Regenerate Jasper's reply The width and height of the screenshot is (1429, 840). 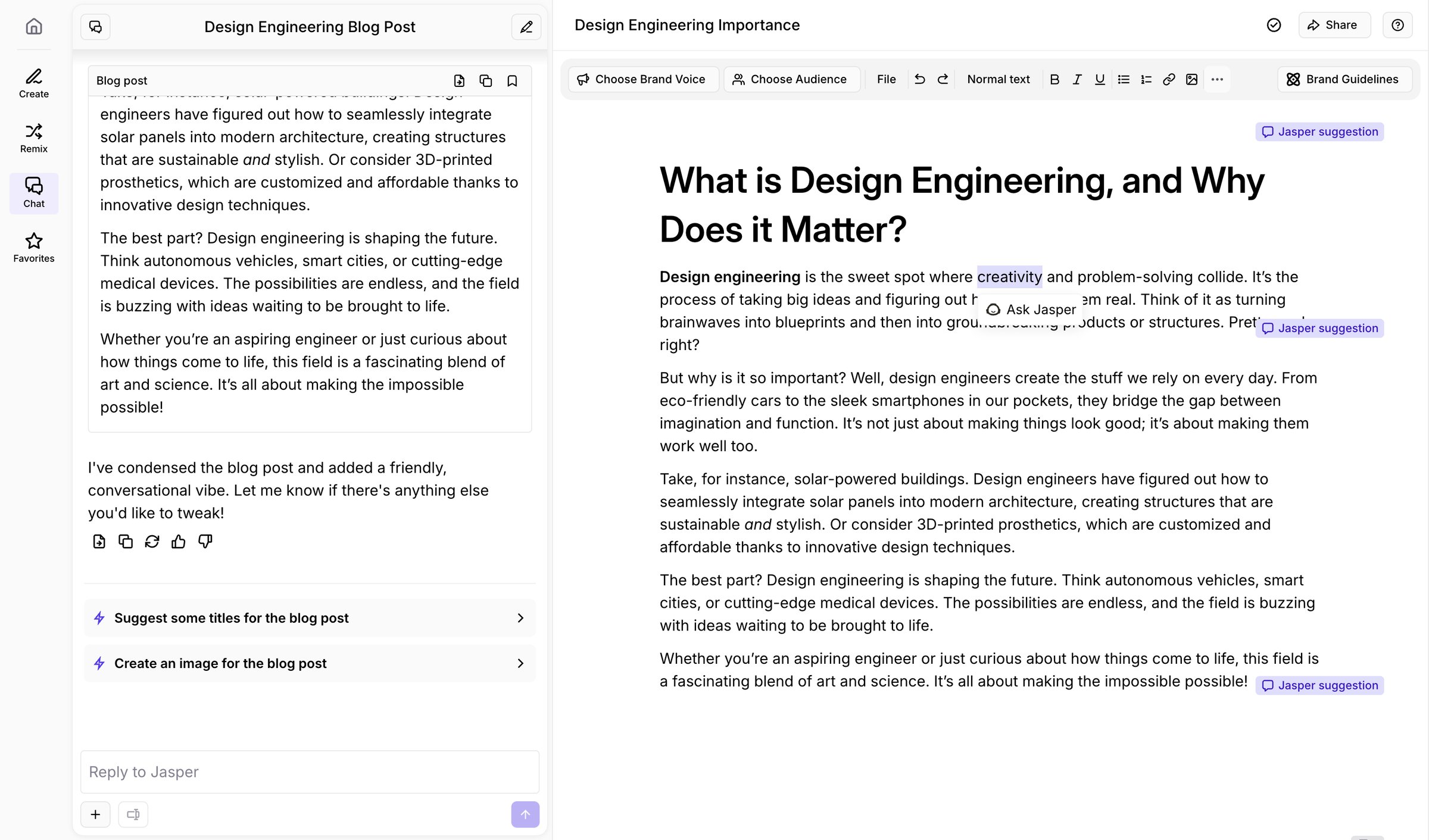152,541
